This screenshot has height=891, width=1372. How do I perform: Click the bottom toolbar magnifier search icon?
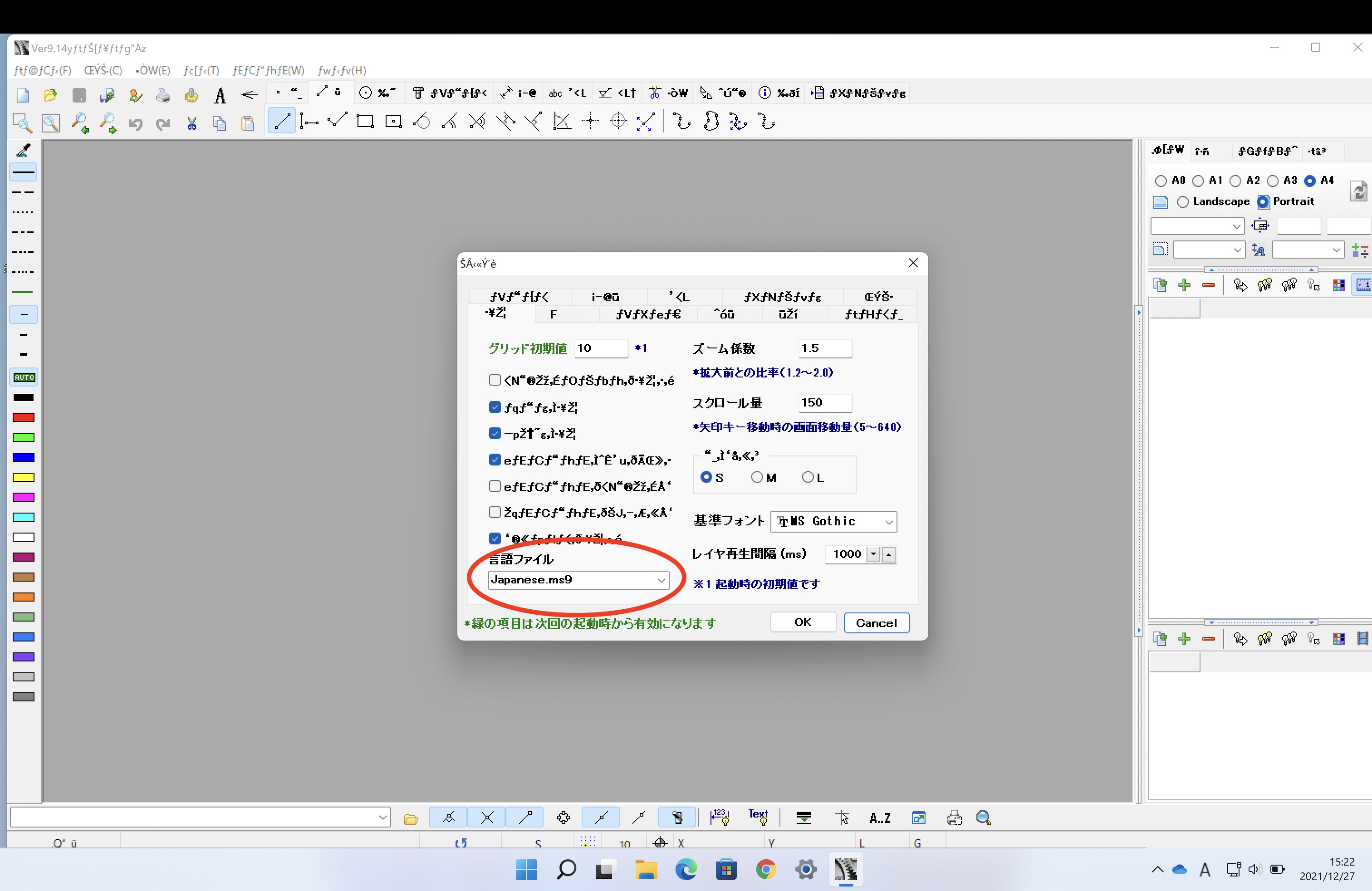[x=984, y=818]
